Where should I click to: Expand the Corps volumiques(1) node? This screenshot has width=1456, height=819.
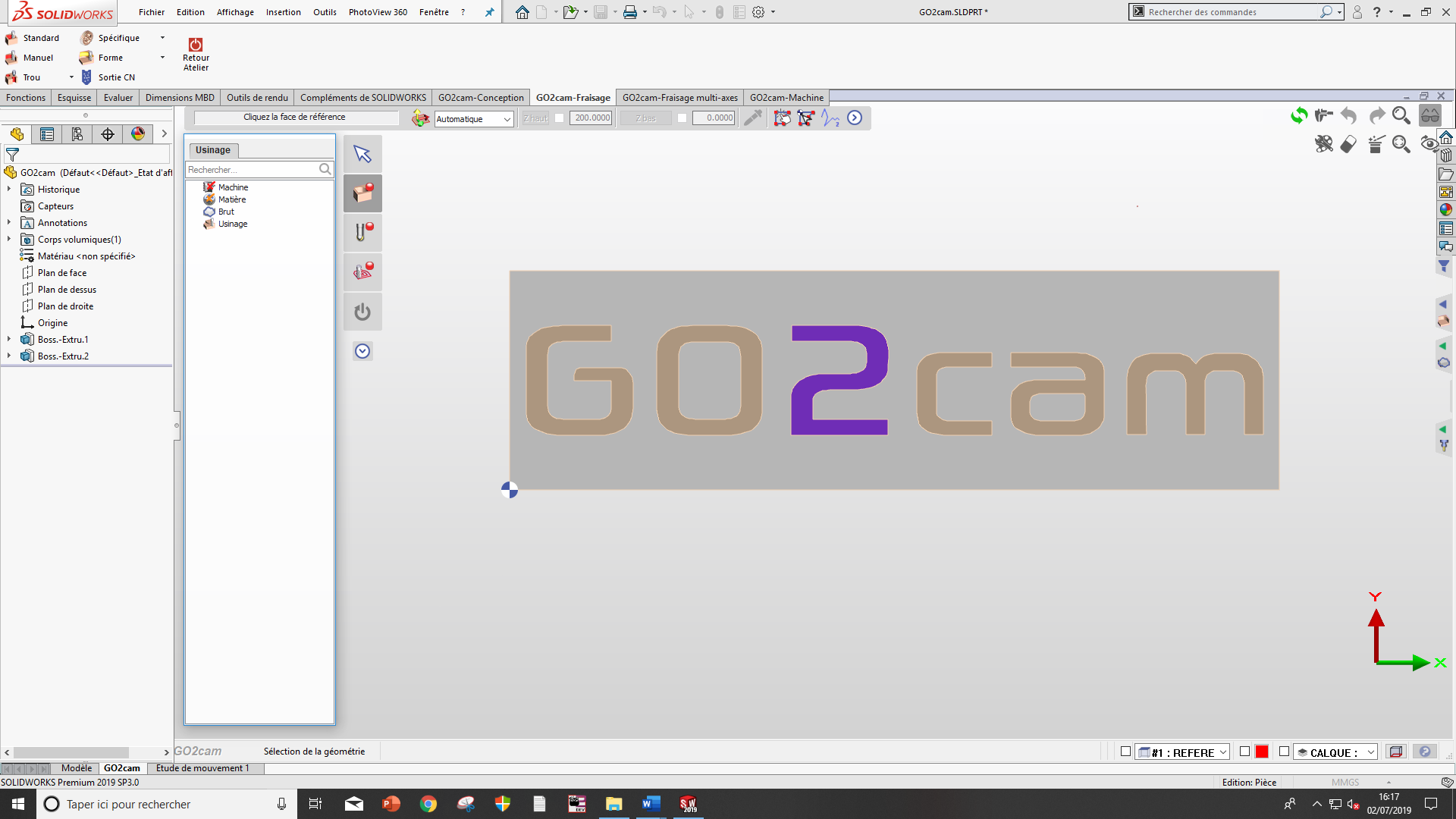[x=9, y=239]
